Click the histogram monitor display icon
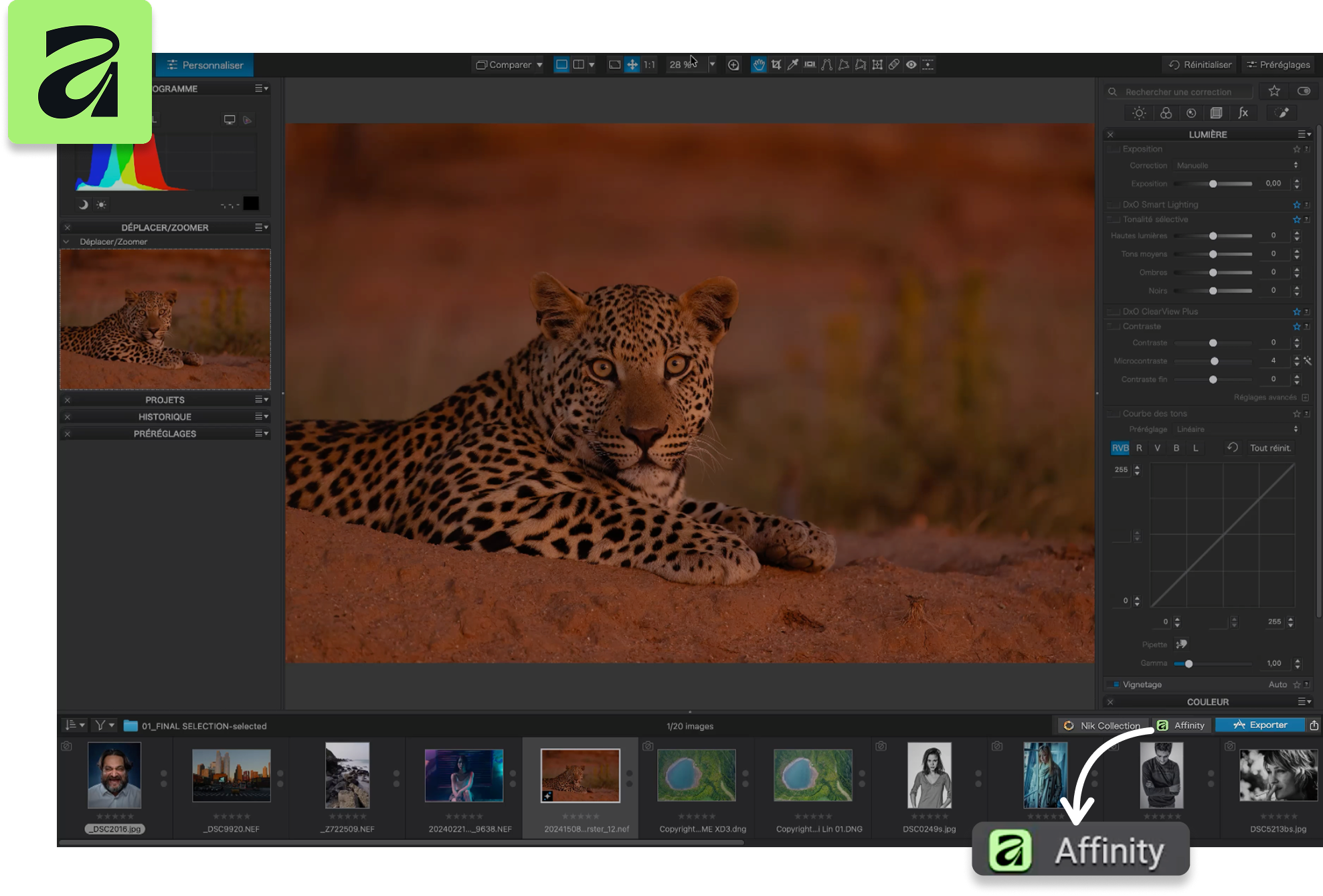The height and width of the screenshot is (896, 1323). tap(230, 120)
